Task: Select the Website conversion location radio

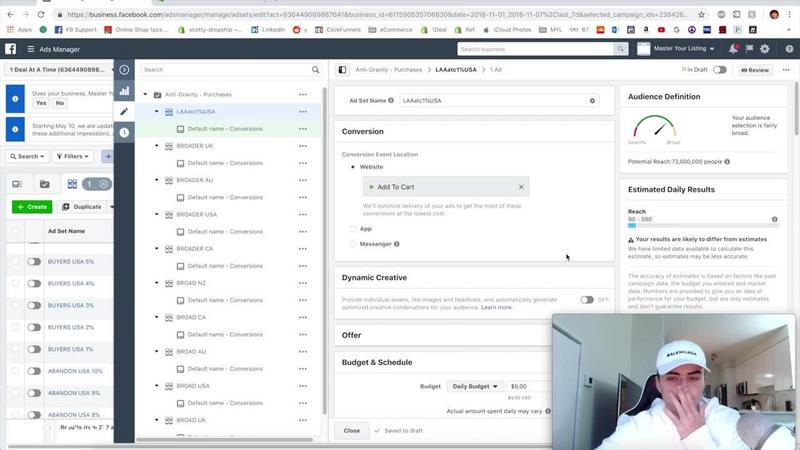Action: pos(353,167)
